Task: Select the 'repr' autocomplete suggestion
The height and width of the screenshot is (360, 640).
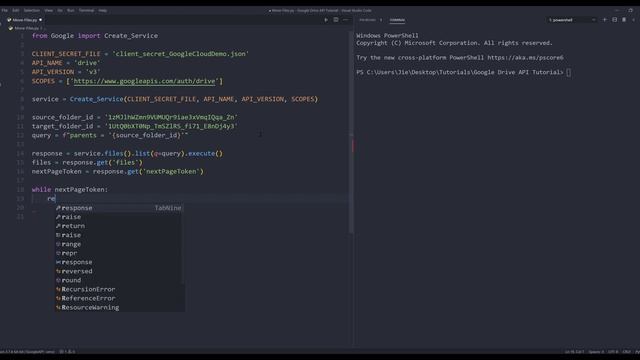Action: (x=118, y=253)
